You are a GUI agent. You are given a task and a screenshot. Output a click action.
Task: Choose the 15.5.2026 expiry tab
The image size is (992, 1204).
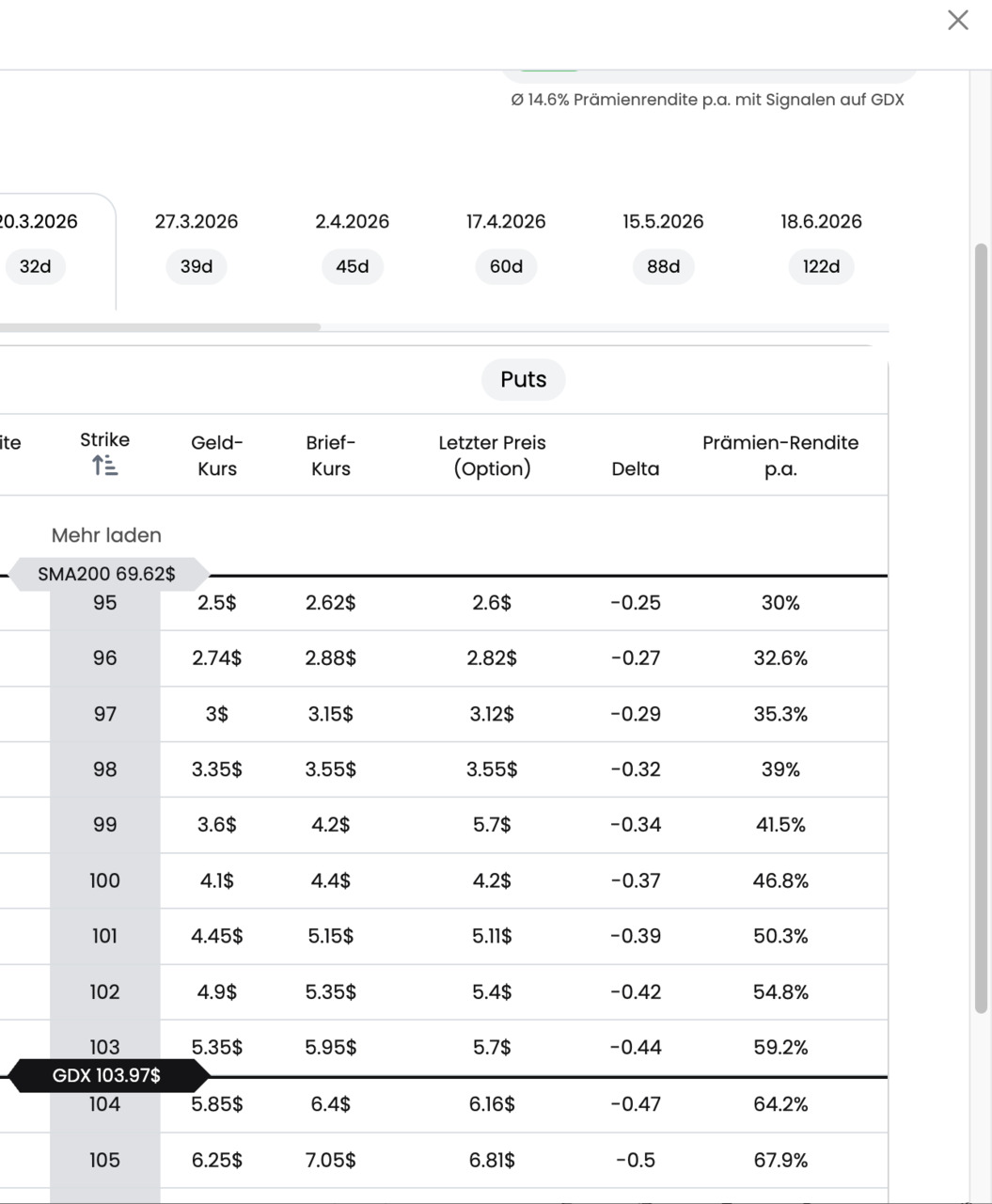[663, 244]
